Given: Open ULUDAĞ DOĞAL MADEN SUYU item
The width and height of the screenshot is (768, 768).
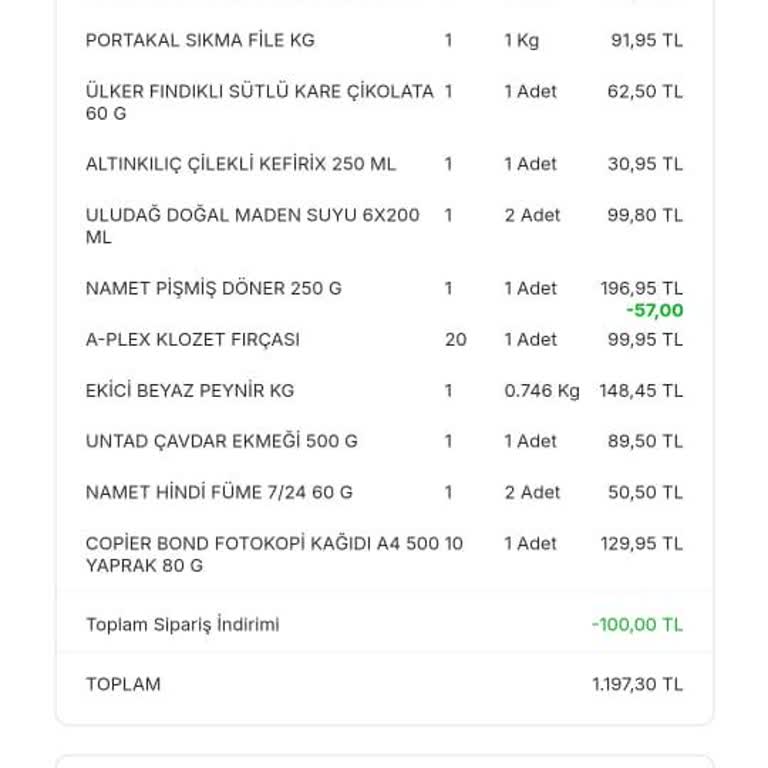Looking at the screenshot, I should pyautogui.click(x=252, y=226).
